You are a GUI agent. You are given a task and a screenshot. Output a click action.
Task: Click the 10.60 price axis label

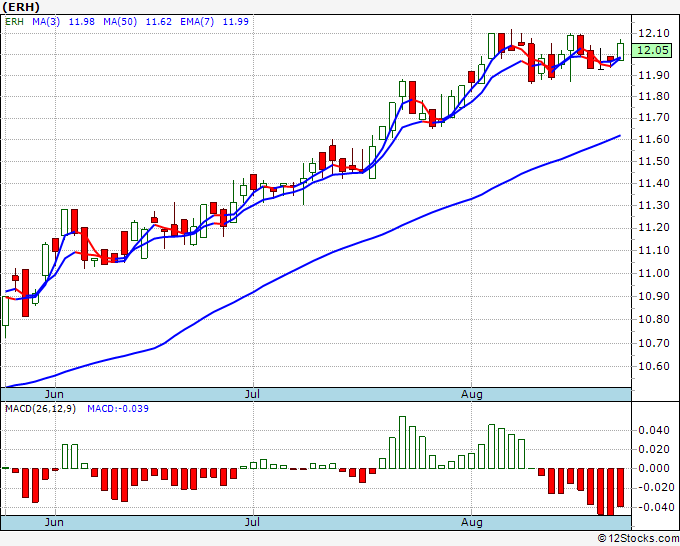[654, 366]
